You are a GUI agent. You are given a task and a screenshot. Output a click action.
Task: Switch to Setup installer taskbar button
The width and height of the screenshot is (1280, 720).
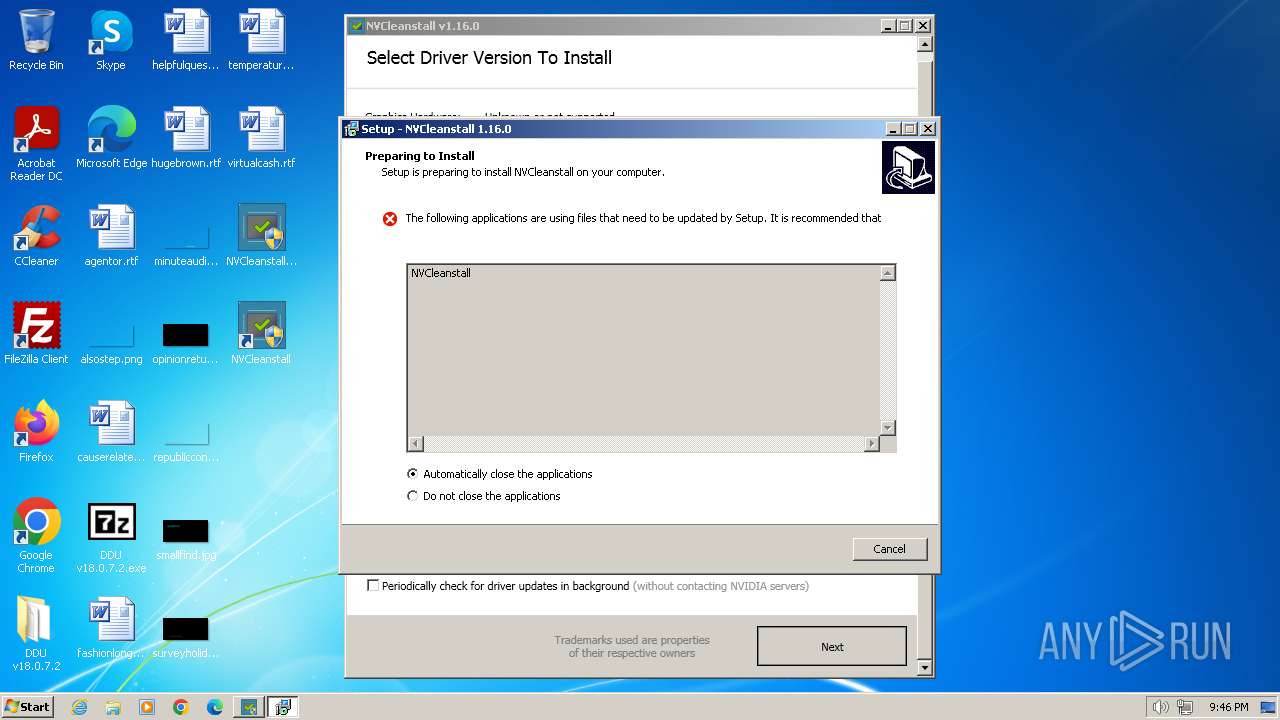point(283,707)
